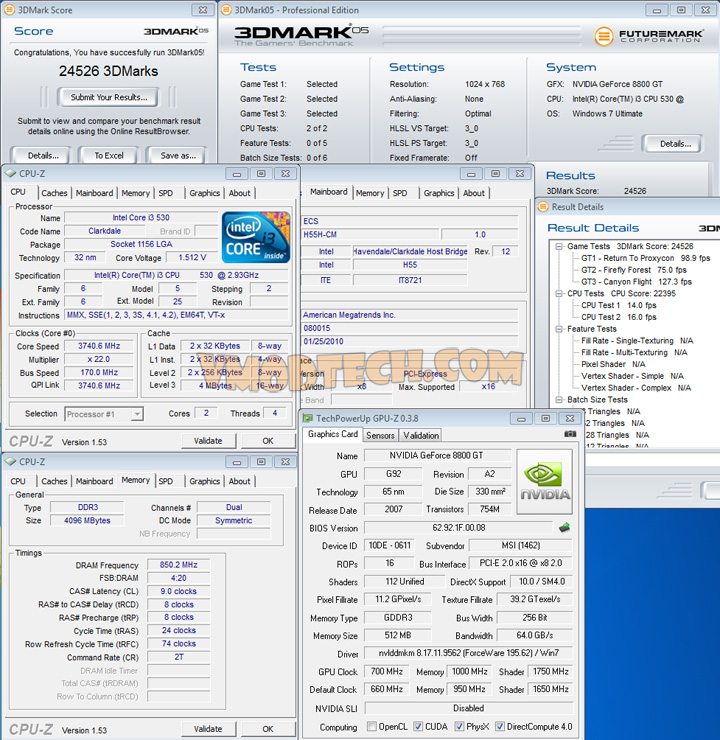Toggle the PhysX checkbox in GPU-Z
The height and width of the screenshot is (740, 720).
(459, 726)
